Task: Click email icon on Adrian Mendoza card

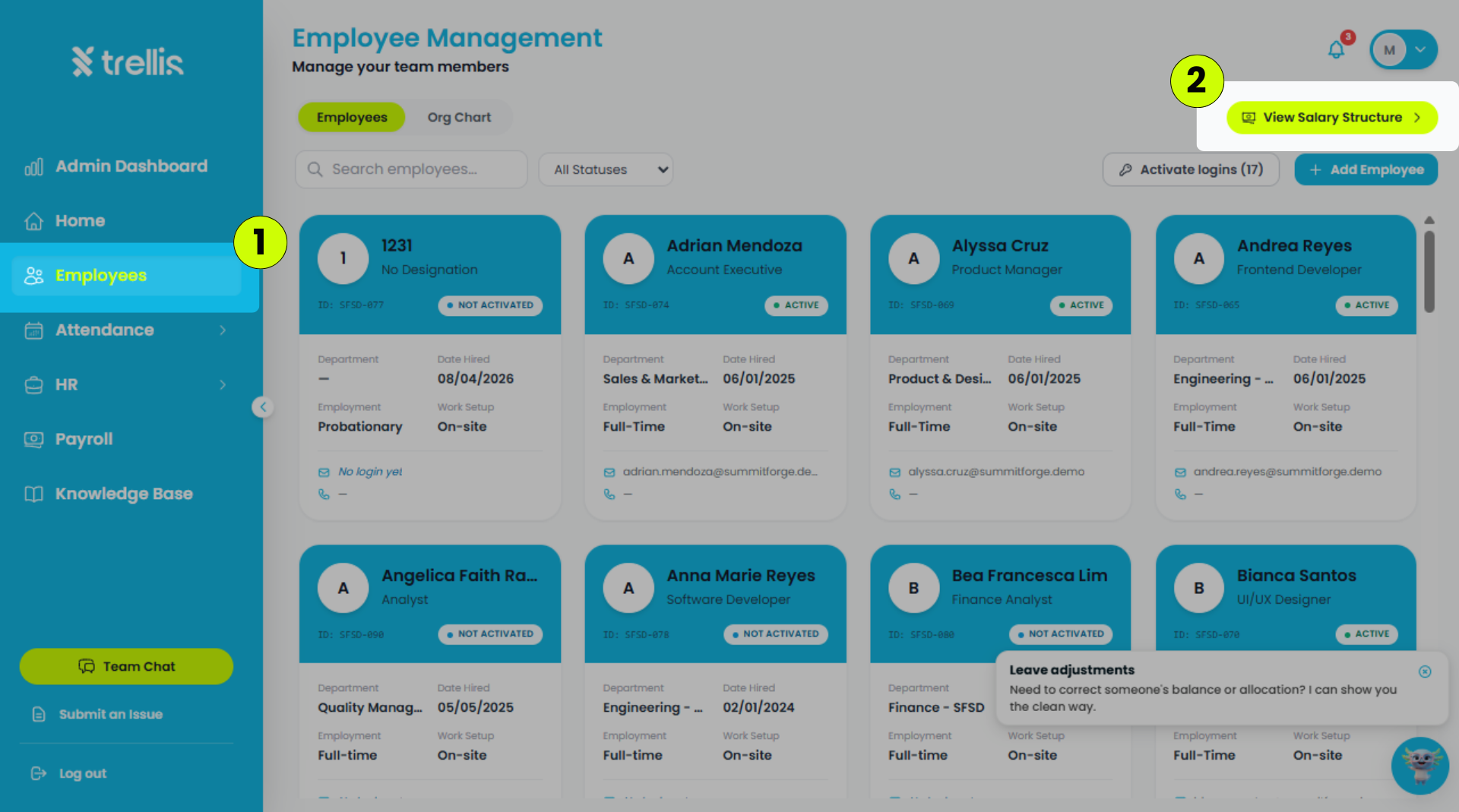Action: tap(609, 472)
